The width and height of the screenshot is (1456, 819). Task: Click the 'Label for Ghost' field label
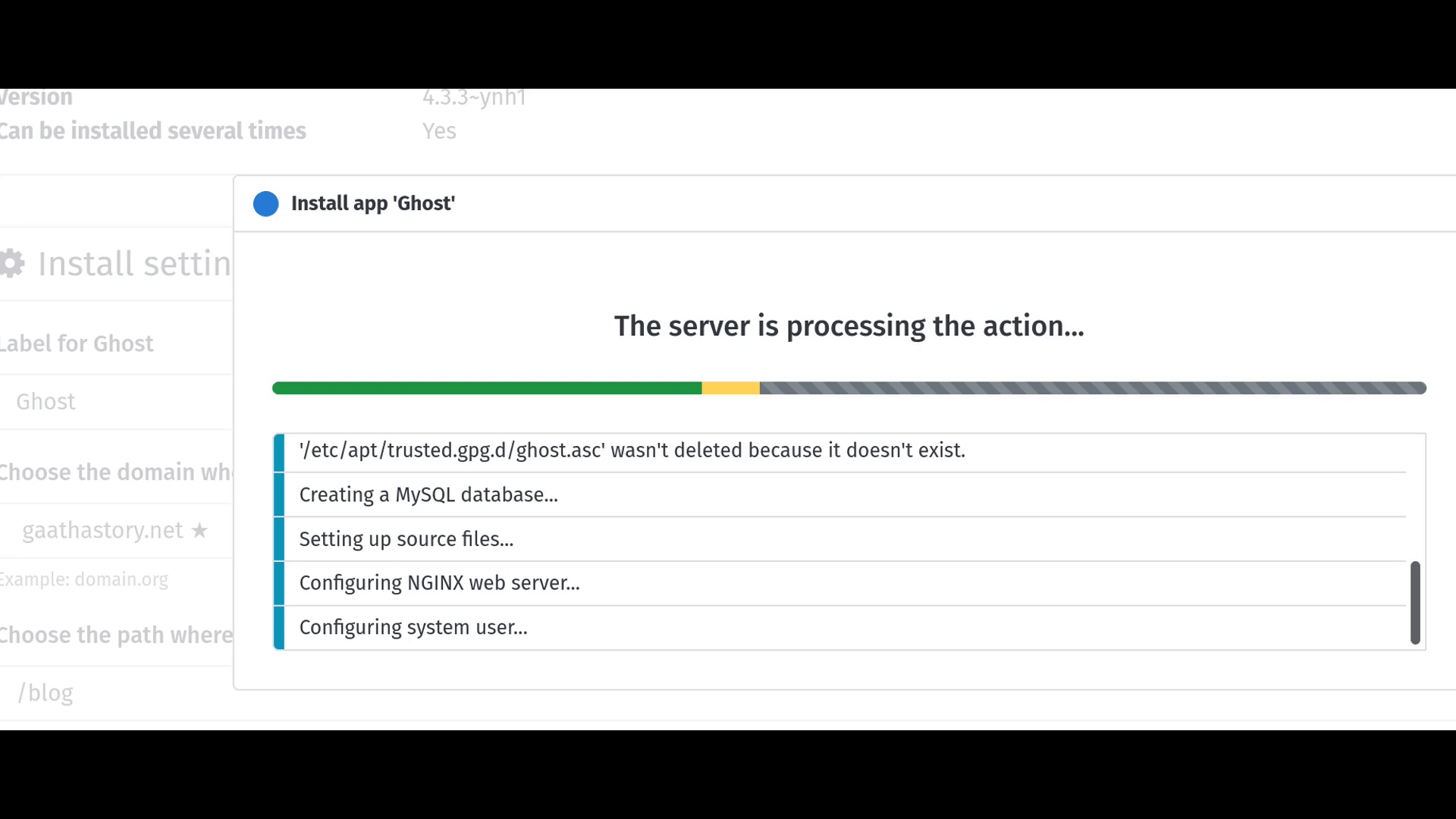click(77, 344)
